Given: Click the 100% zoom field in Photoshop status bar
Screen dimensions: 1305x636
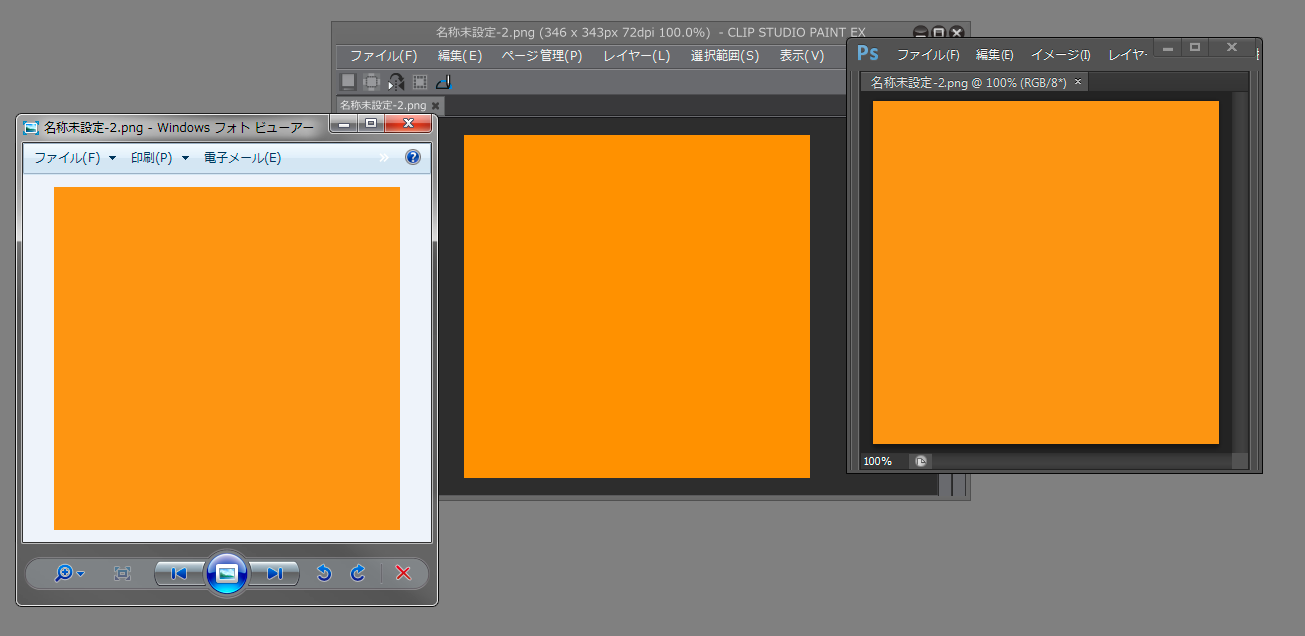Looking at the screenshot, I should coord(878,461).
